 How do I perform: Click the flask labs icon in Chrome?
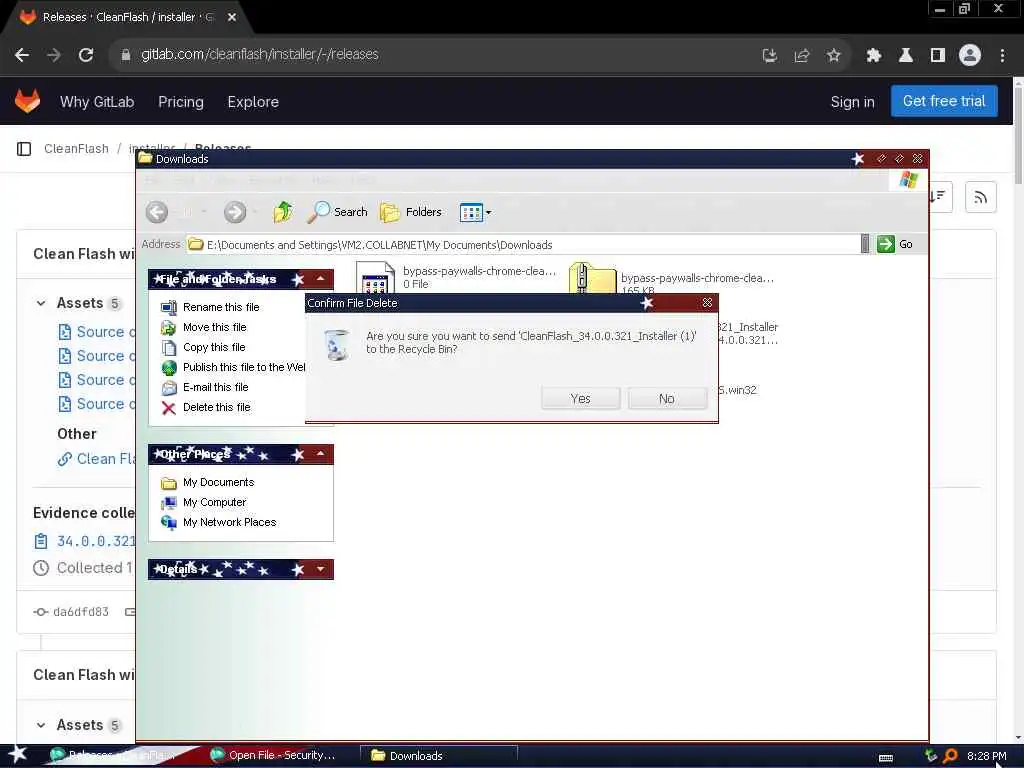click(906, 56)
